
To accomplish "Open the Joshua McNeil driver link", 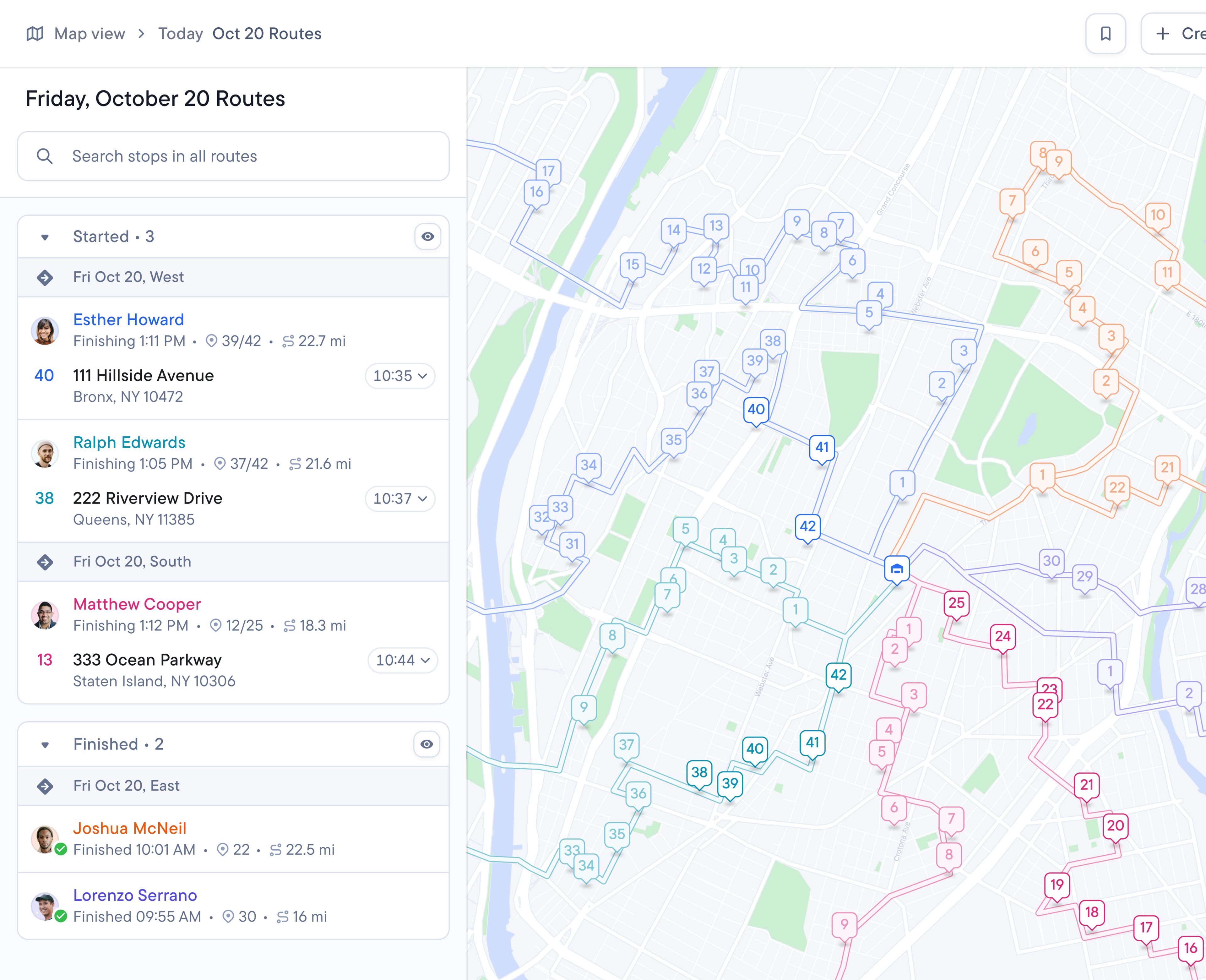I will pos(130,828).
